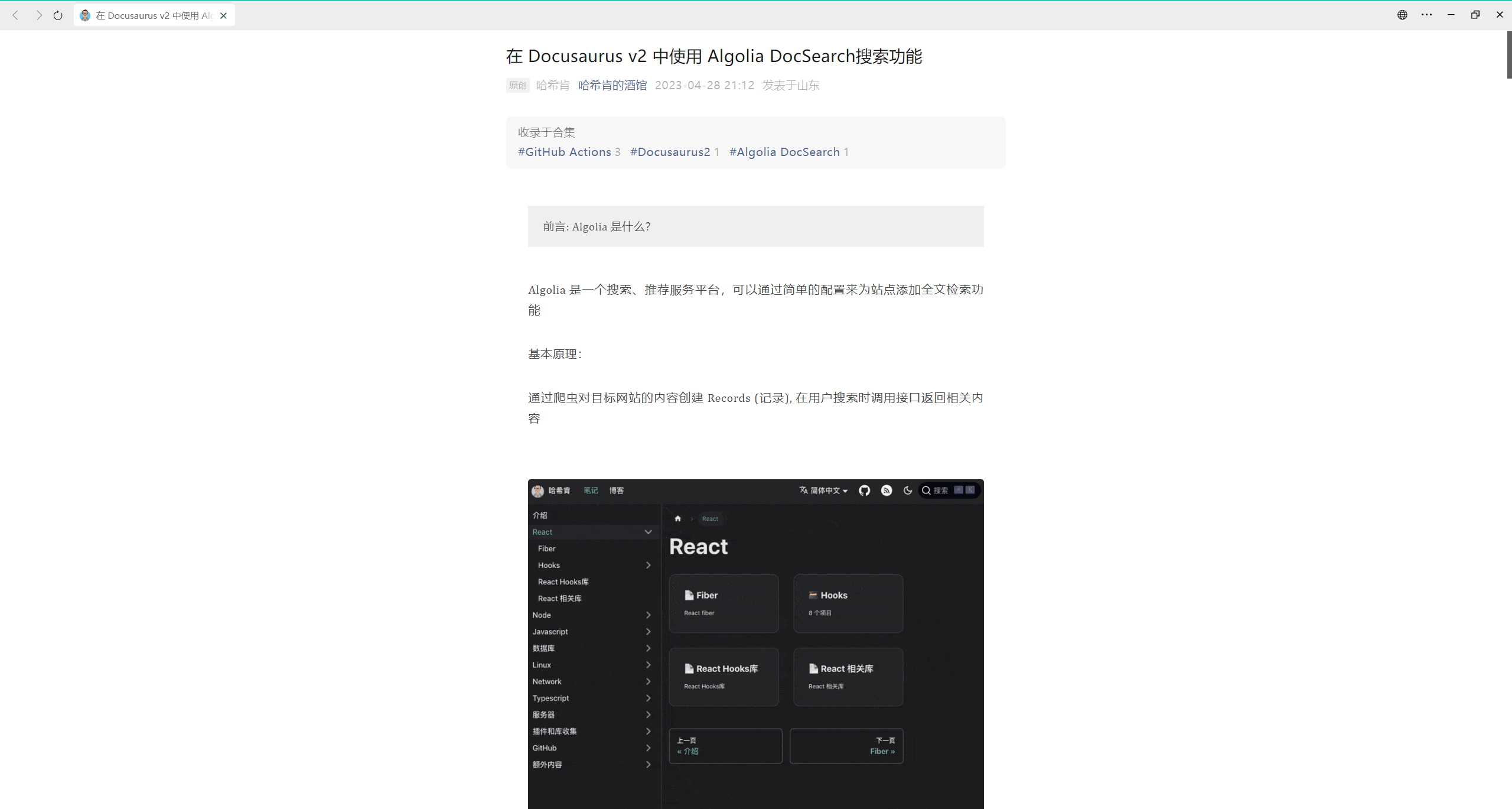This screenshot has width=1512, height=809.
Task: Reload the page with the refresh icon
Action: [x=58, y=15]
